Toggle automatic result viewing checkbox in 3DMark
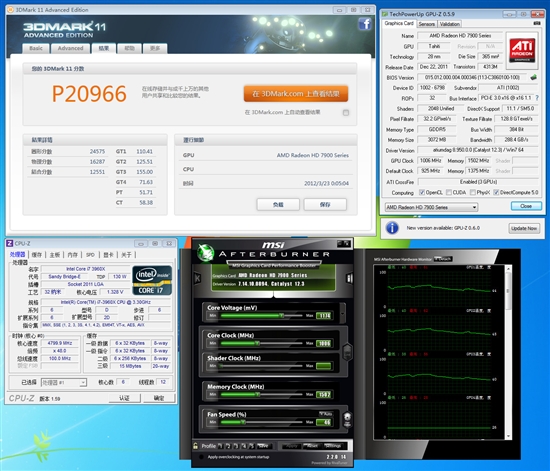 [346, 113]
